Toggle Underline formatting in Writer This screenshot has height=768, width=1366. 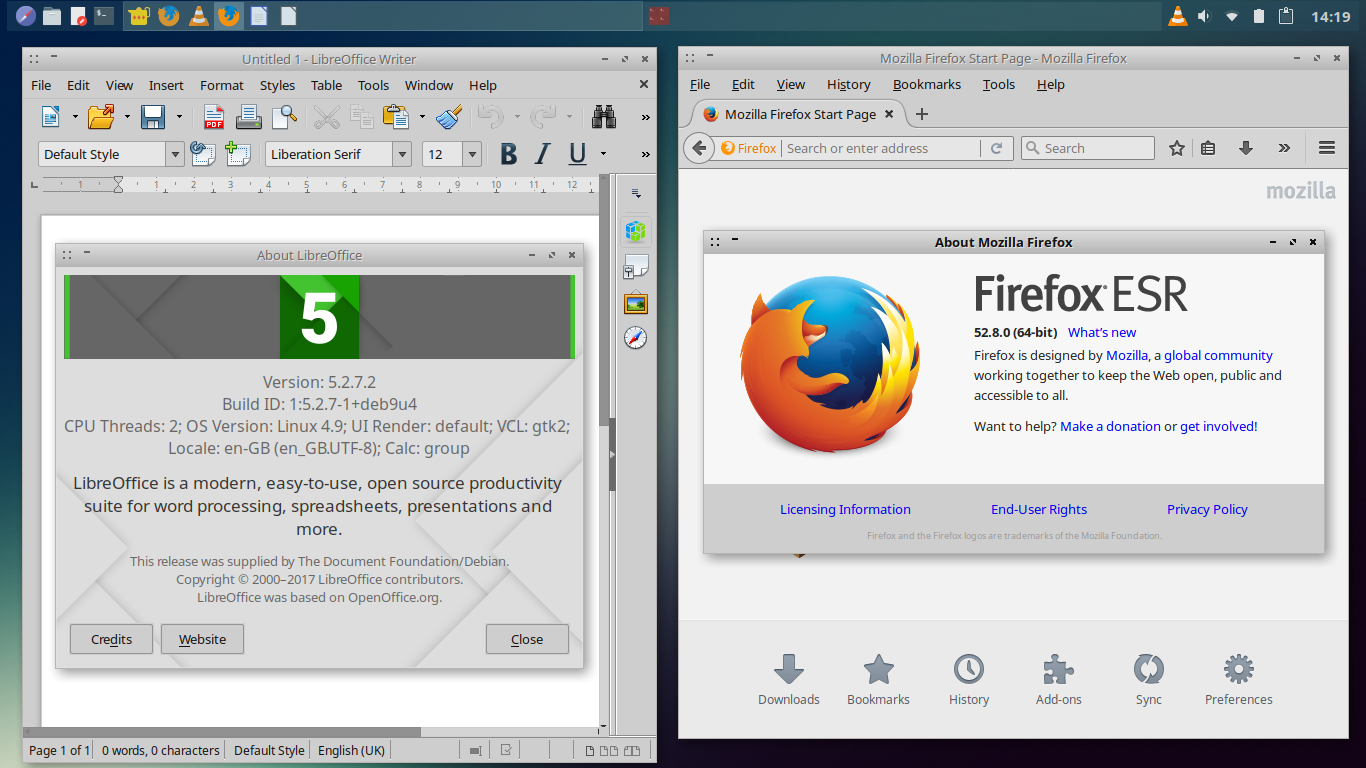(577, 154)
